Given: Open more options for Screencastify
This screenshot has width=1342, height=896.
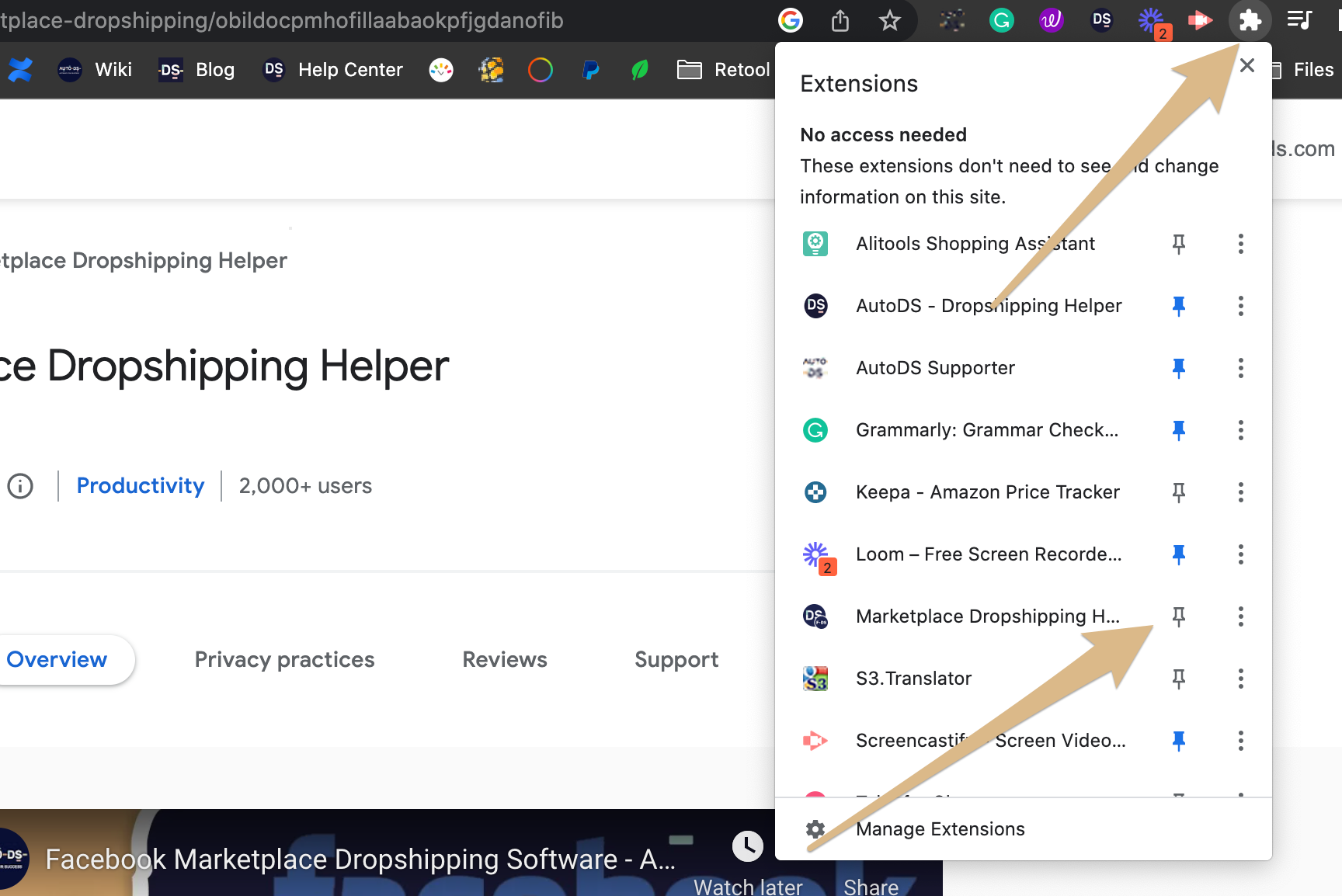Looking at the screenshot, I should [1241, 741].
